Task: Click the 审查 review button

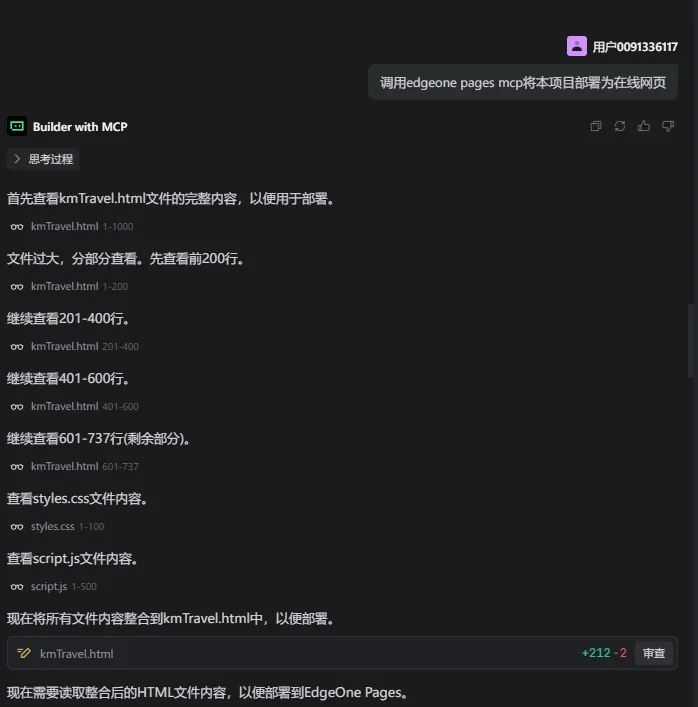Action: tap(654, 653)
